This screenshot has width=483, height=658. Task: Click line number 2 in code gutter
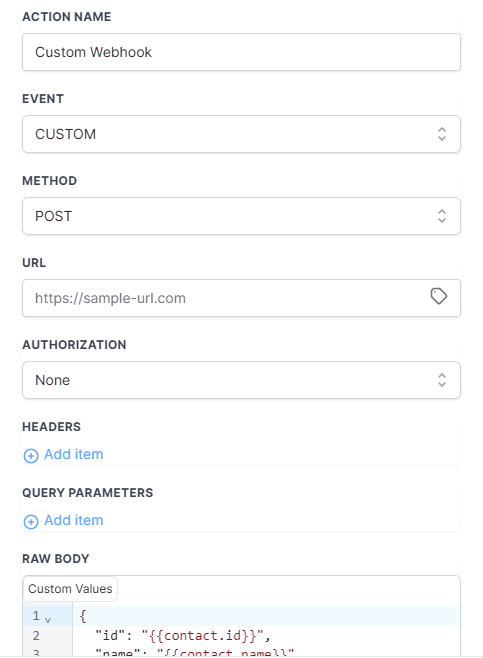pos(36,636)
